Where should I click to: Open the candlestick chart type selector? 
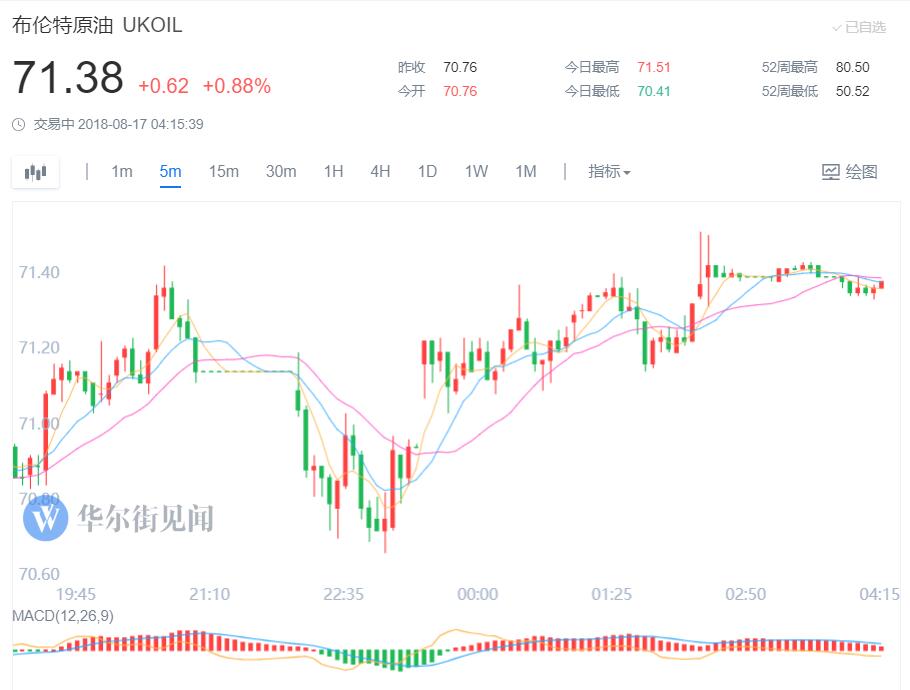coord(36,172)
